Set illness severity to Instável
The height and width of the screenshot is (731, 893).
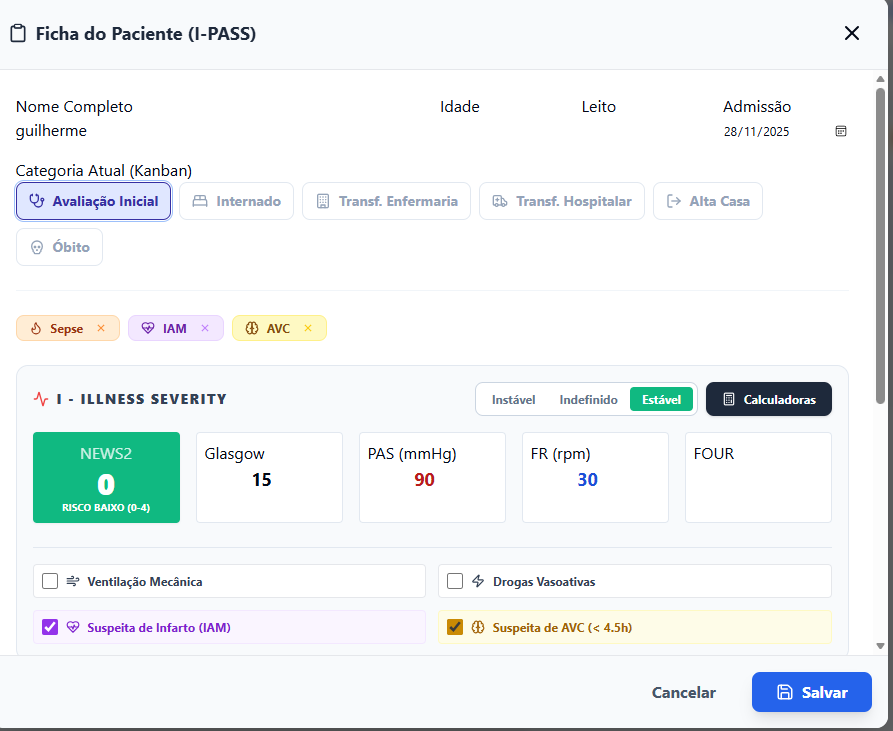point(513,399)
